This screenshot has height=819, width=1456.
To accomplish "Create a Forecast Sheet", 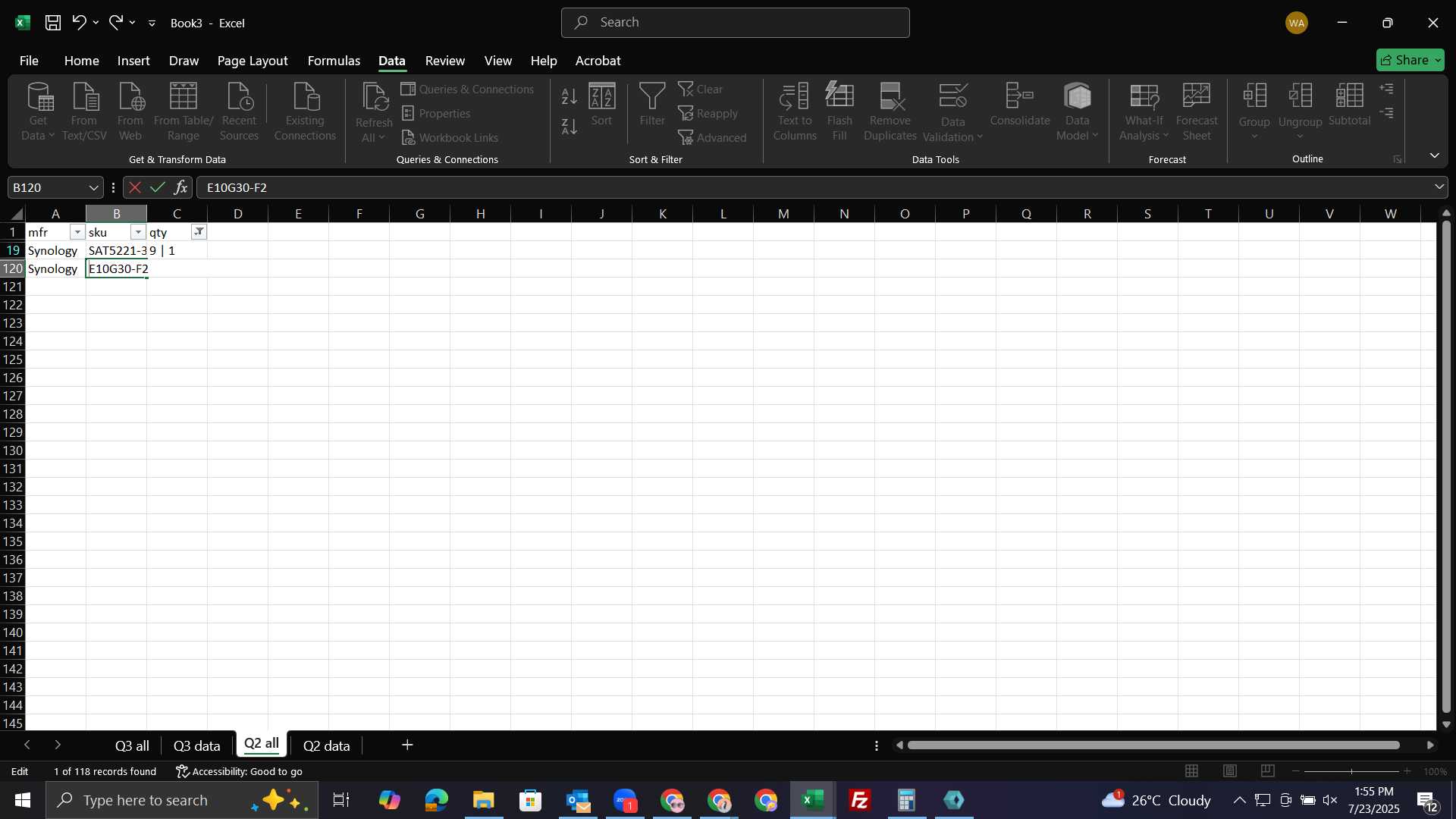I will click(x=1197, y=111).
